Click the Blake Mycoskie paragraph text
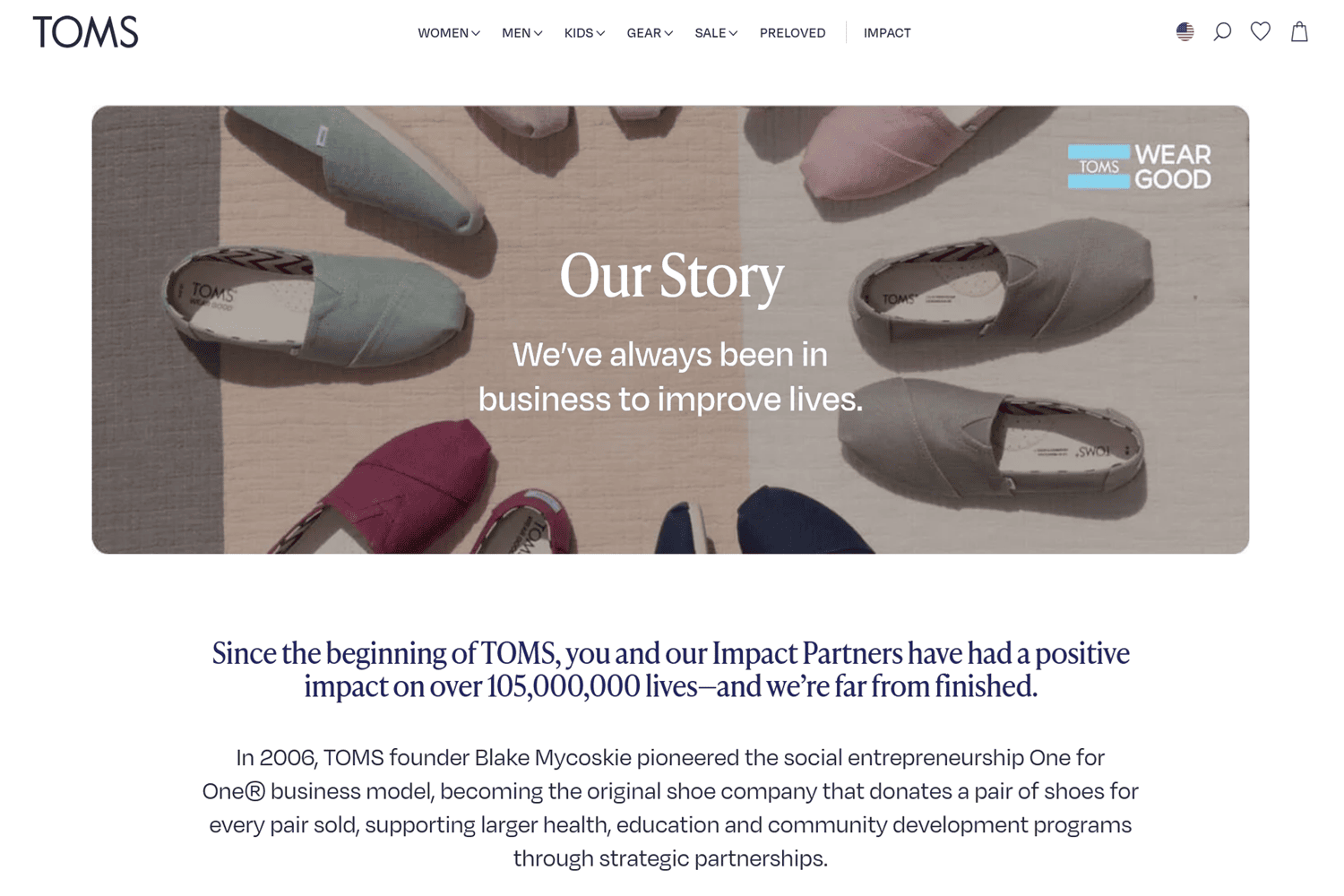This screenshot has width=1344, height=896. point(670,807)
